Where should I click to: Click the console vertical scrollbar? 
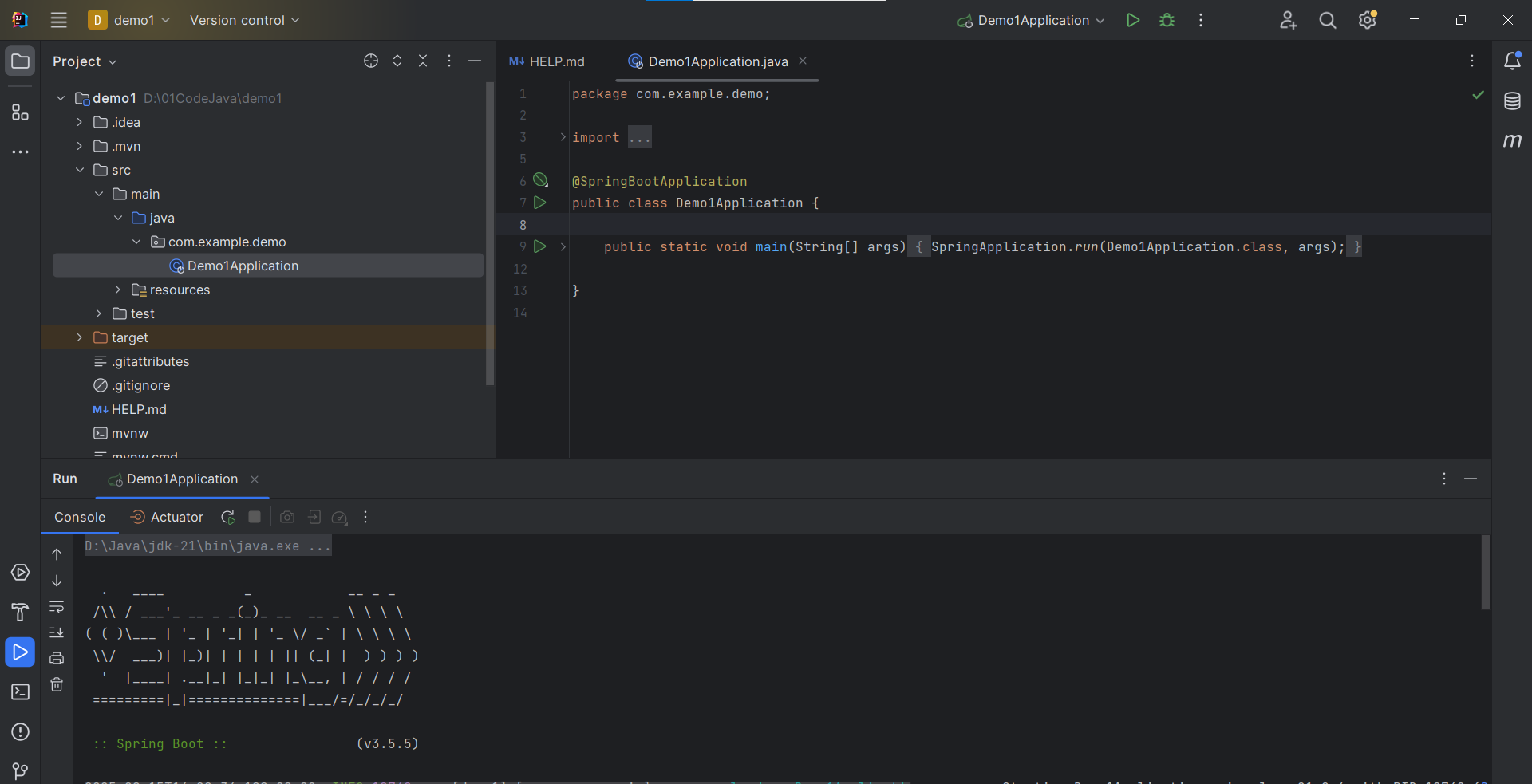point(1485,572)
